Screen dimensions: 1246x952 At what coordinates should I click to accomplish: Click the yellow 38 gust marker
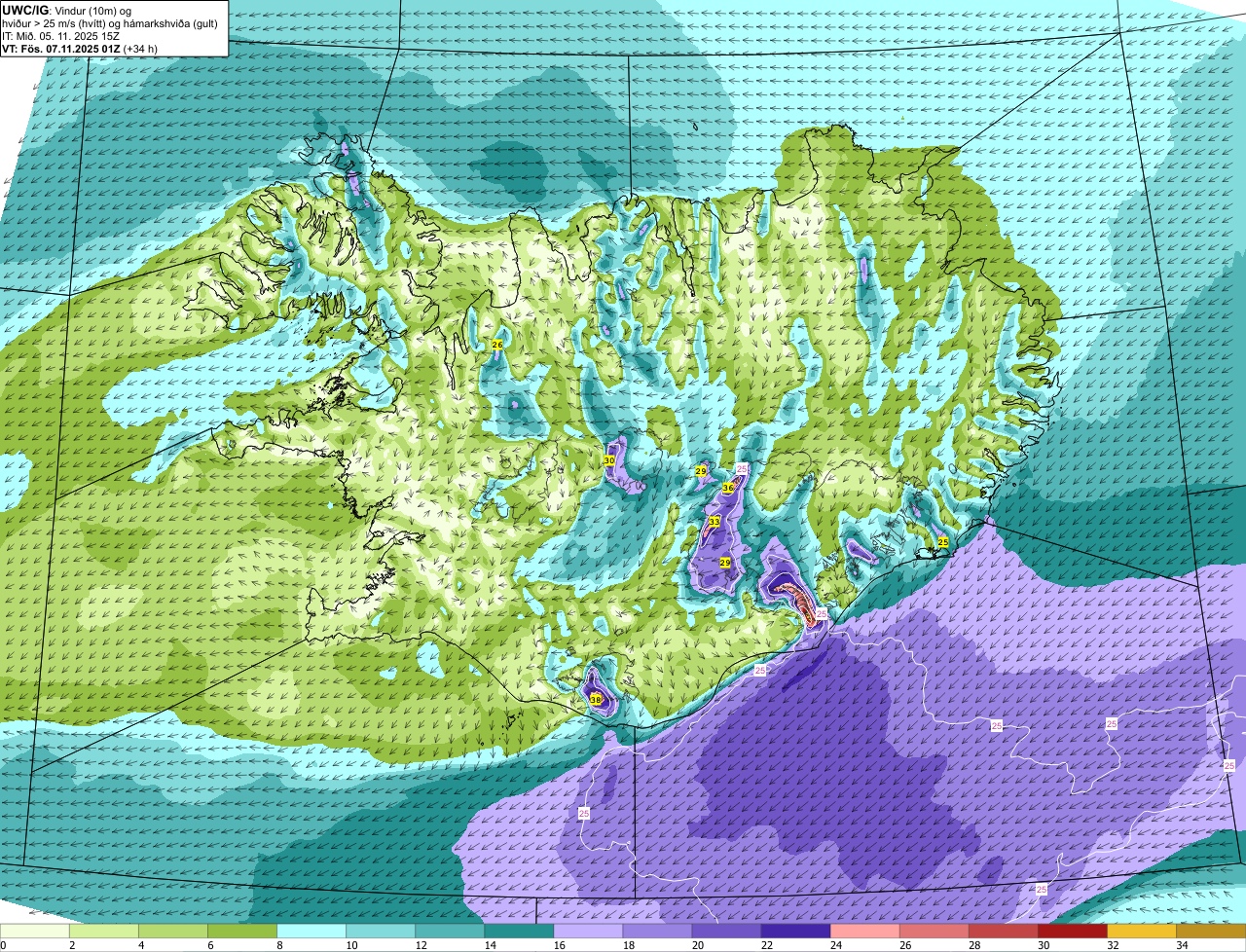coord(596,699)
